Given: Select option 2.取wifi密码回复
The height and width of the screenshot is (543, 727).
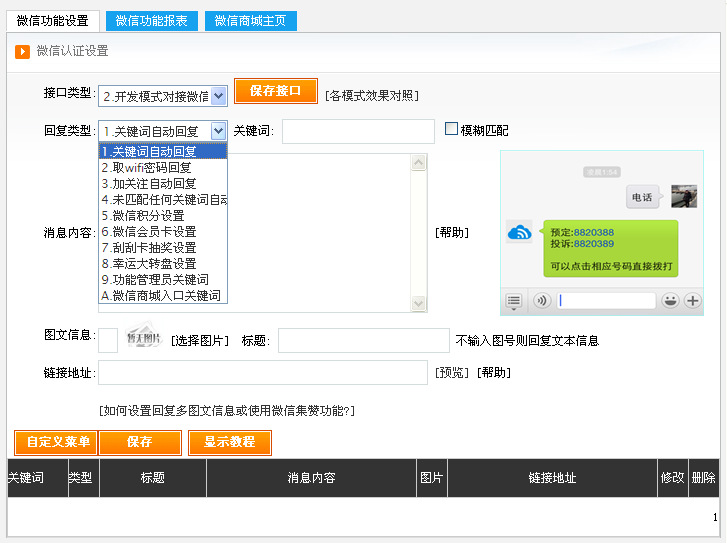Looking at the screenshot, I should pos(163,168).
